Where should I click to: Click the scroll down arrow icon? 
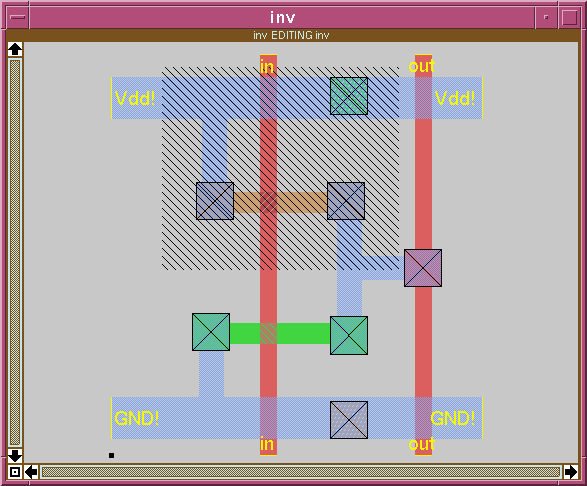tap(15, 456)
